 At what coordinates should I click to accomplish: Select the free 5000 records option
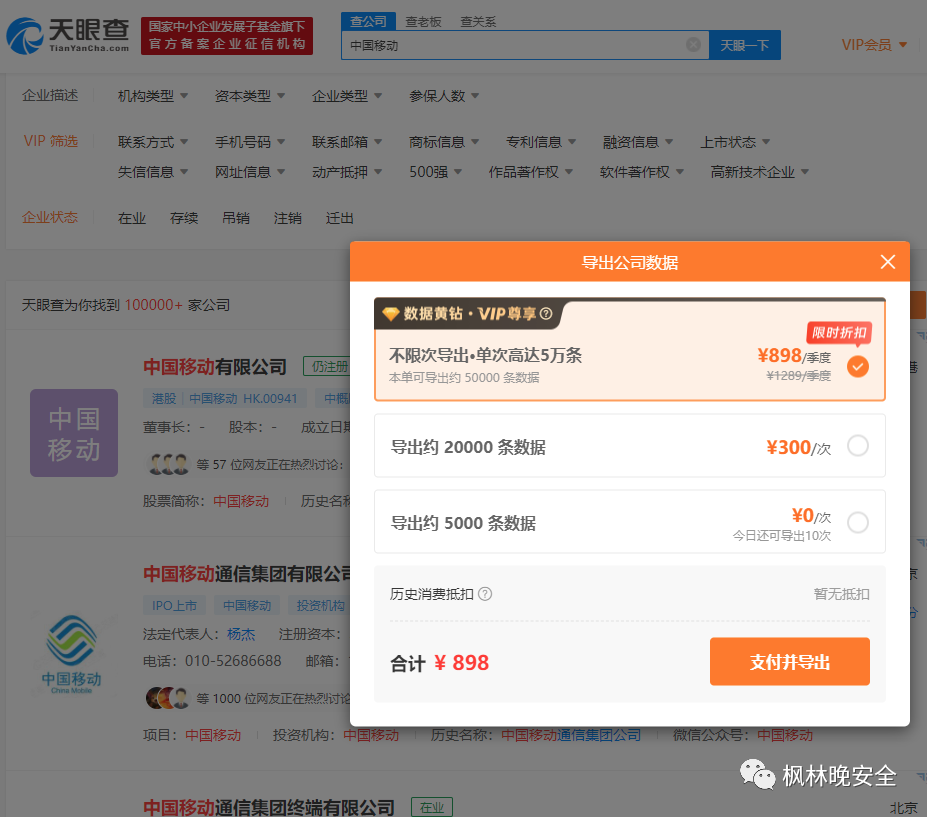(630, 522)
